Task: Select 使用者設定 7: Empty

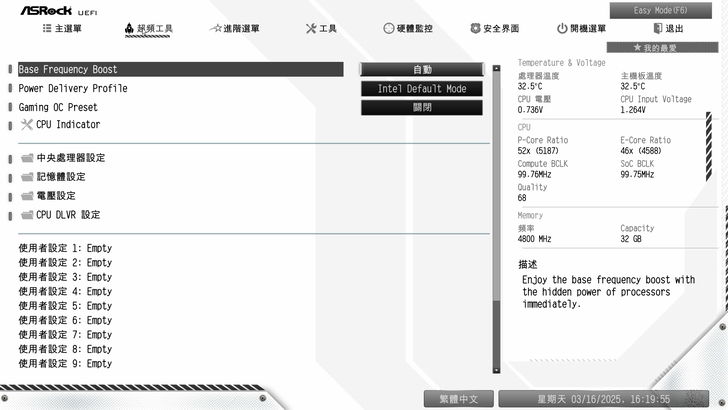Action: tap(65, 334)
